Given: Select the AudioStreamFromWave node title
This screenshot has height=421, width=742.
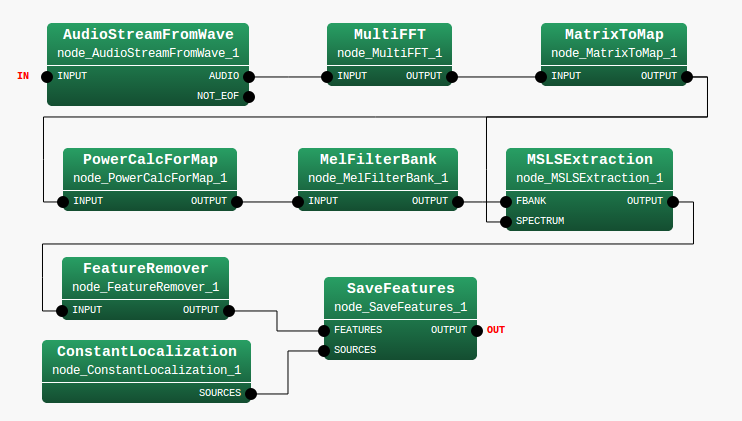Looking at the screenshot, I should click(148, 35).
